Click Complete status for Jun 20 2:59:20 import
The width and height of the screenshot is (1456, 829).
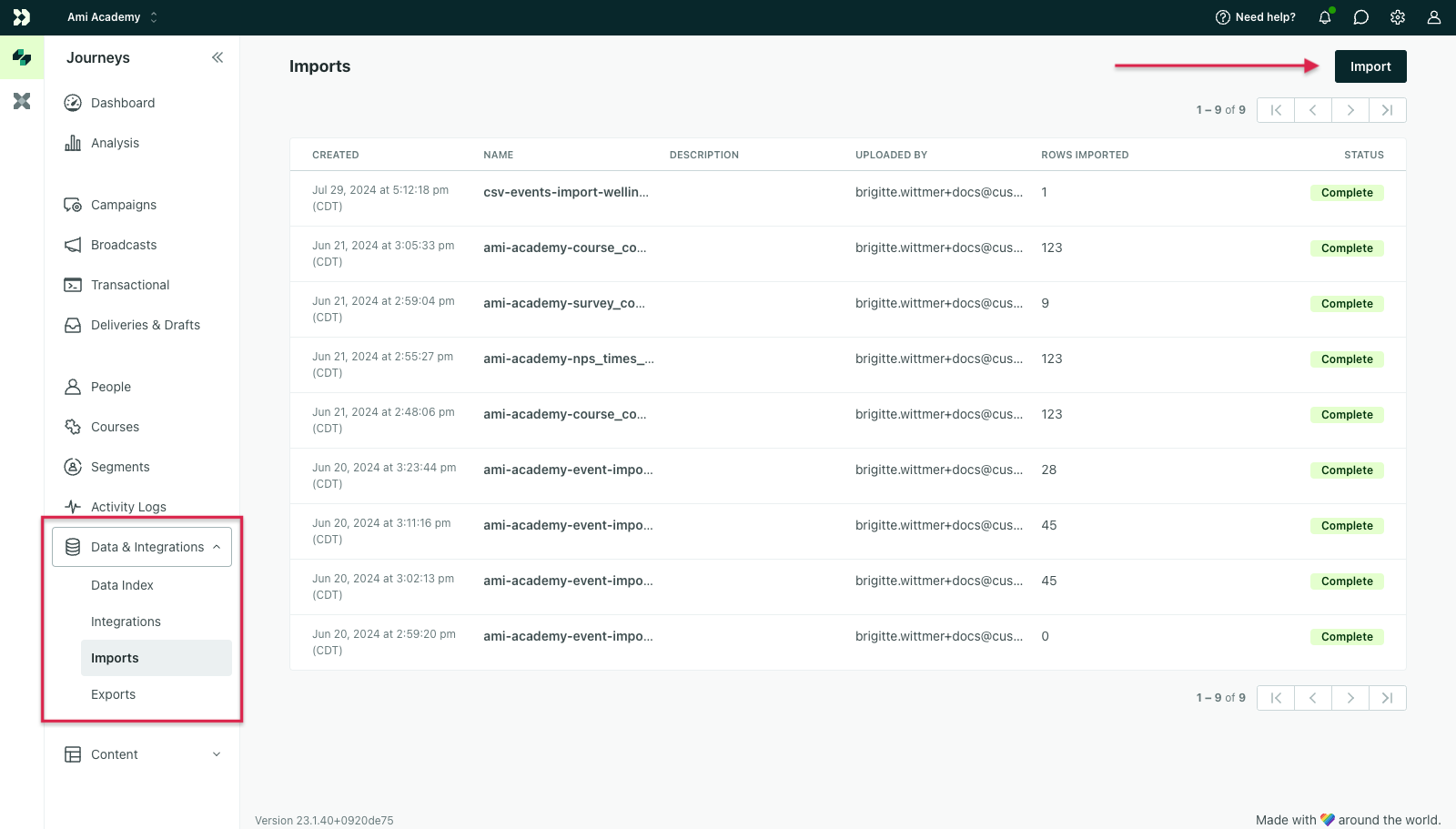coord(1347,637)
